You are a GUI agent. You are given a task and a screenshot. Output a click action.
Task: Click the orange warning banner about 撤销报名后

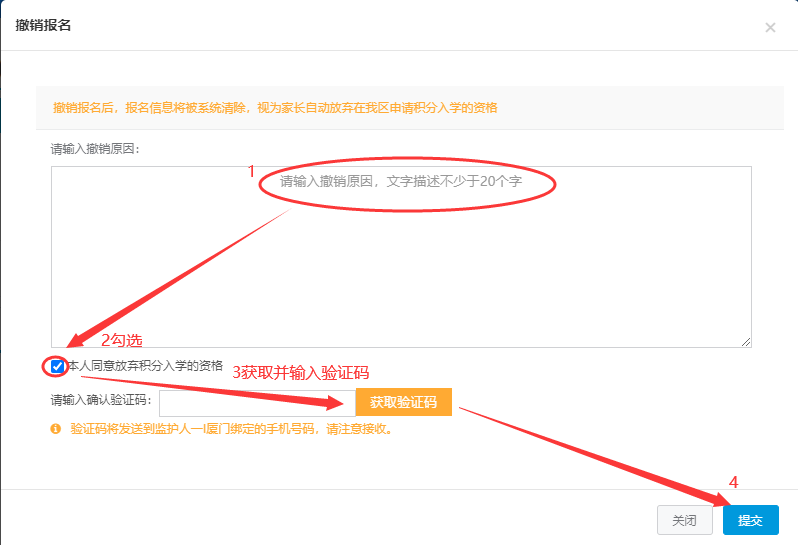(x=275, y=107)
